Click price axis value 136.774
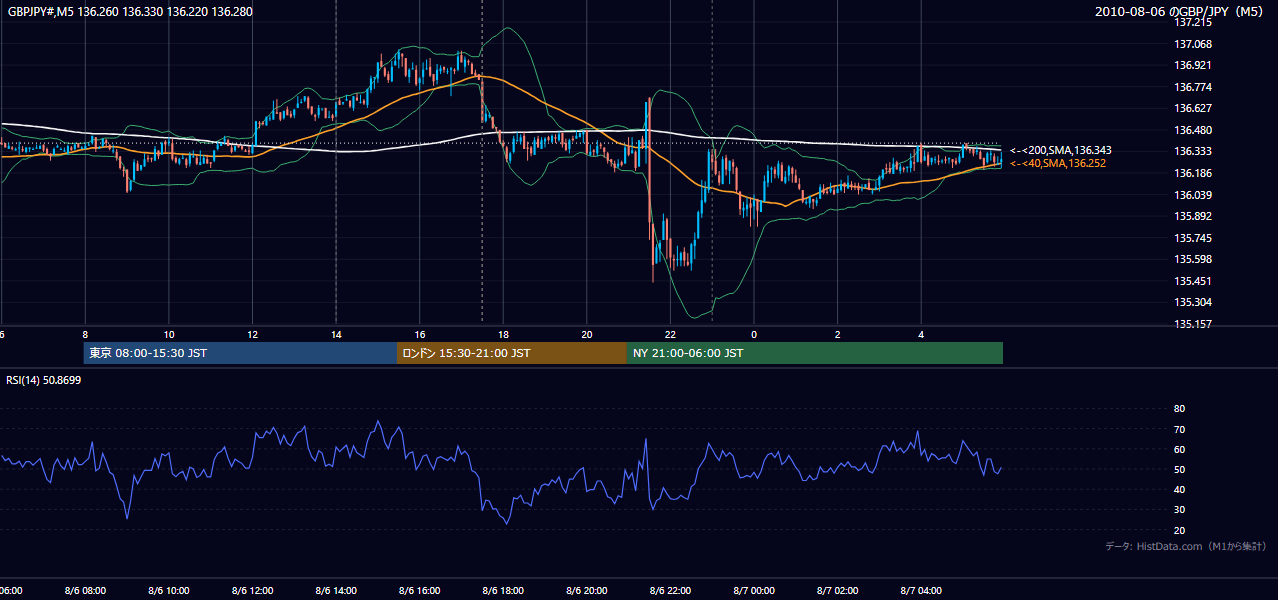 (1193, 87)
